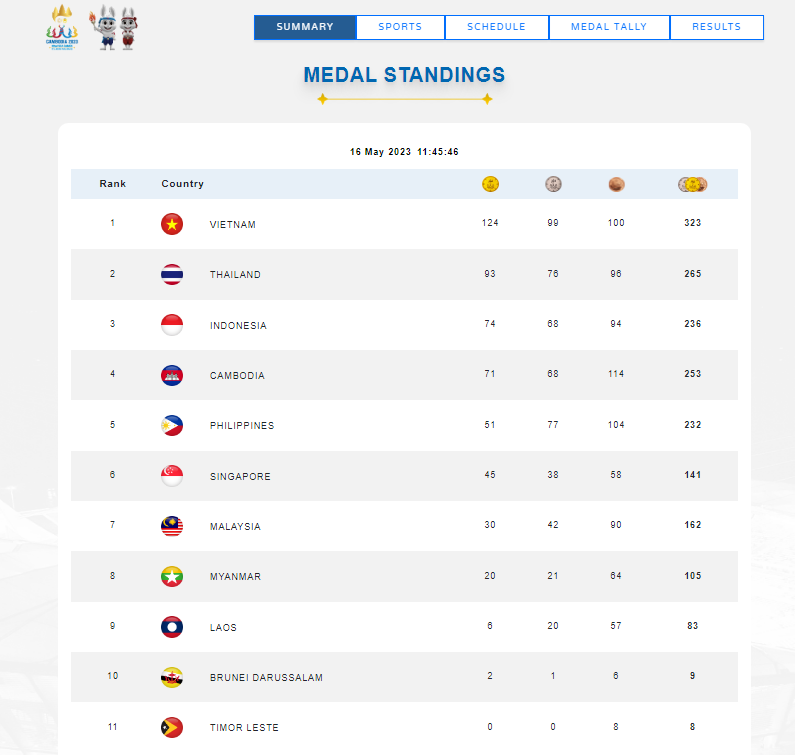Open the Results tab
The image size is (795, 755).
(x=717, y=27)
